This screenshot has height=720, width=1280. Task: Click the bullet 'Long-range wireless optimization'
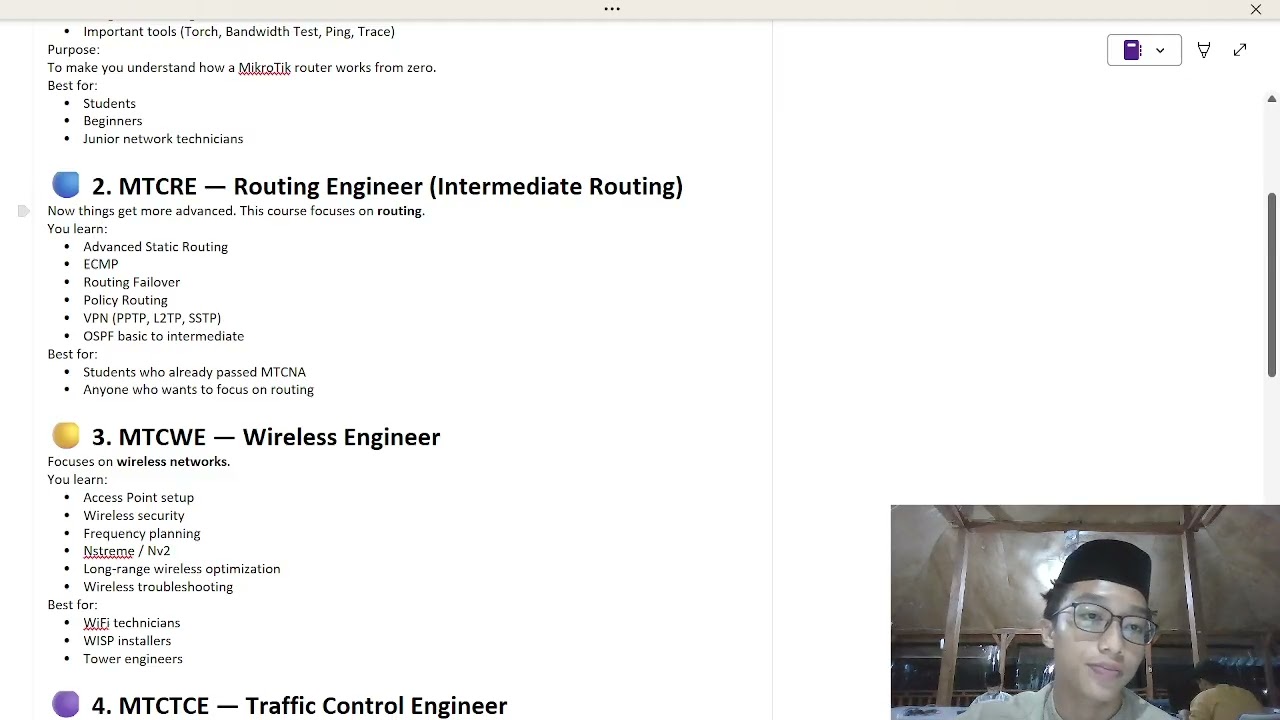(x=182, y=569)
